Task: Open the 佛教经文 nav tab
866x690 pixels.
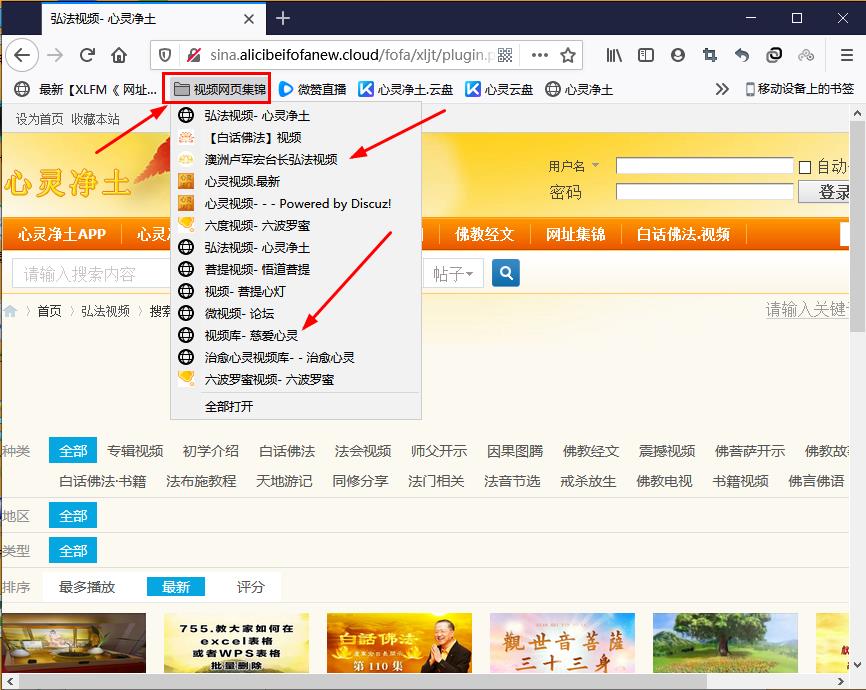Action: tap(484, 234)
